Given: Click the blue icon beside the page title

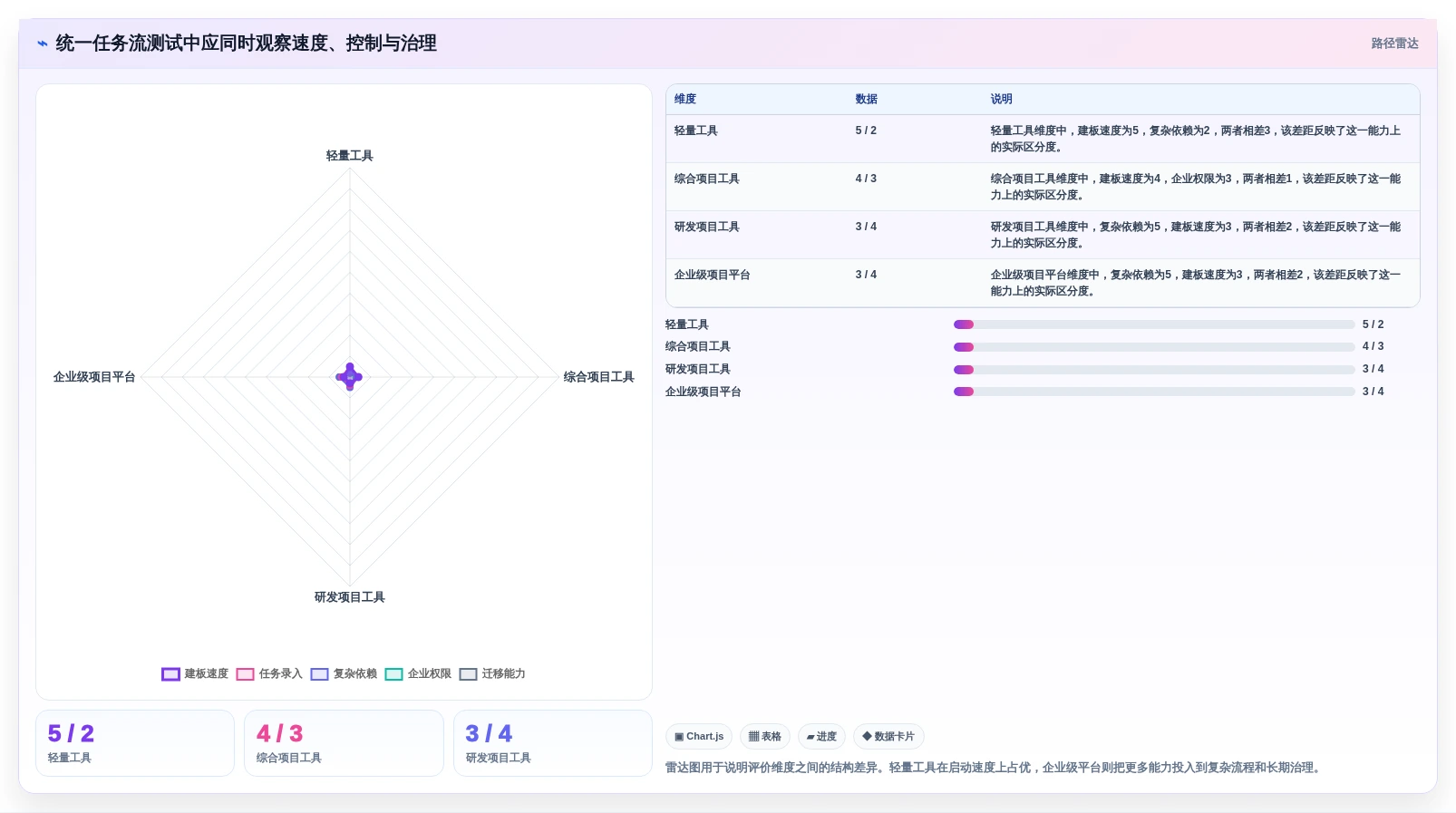Looking at the screenshot, I should point(43,44).
